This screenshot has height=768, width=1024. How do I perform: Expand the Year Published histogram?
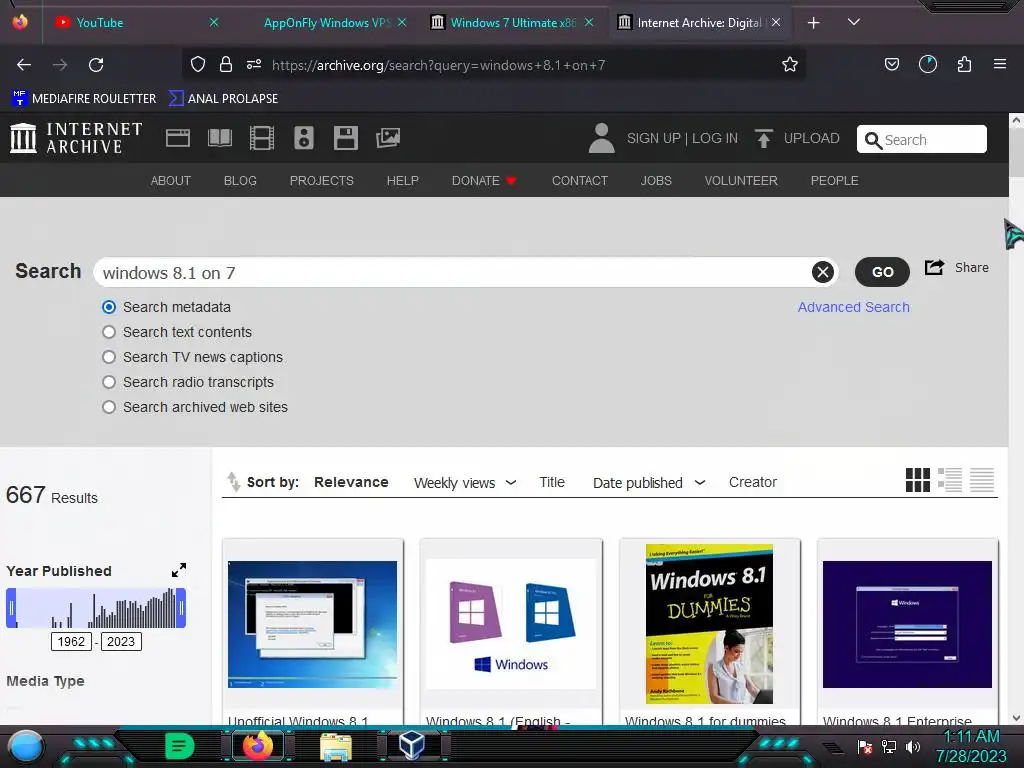point(179,570)
